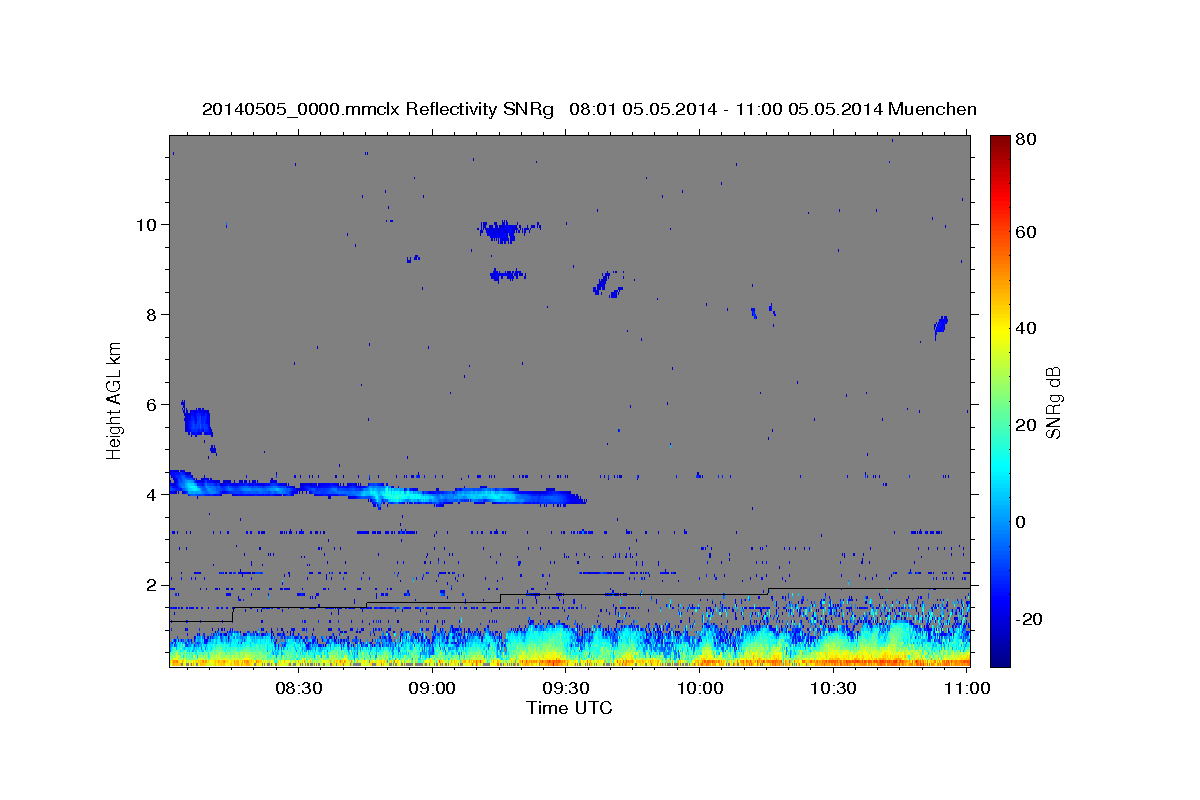
Task: Click the cloud patch near 8 km at right edge
Action: coord(940,325)
